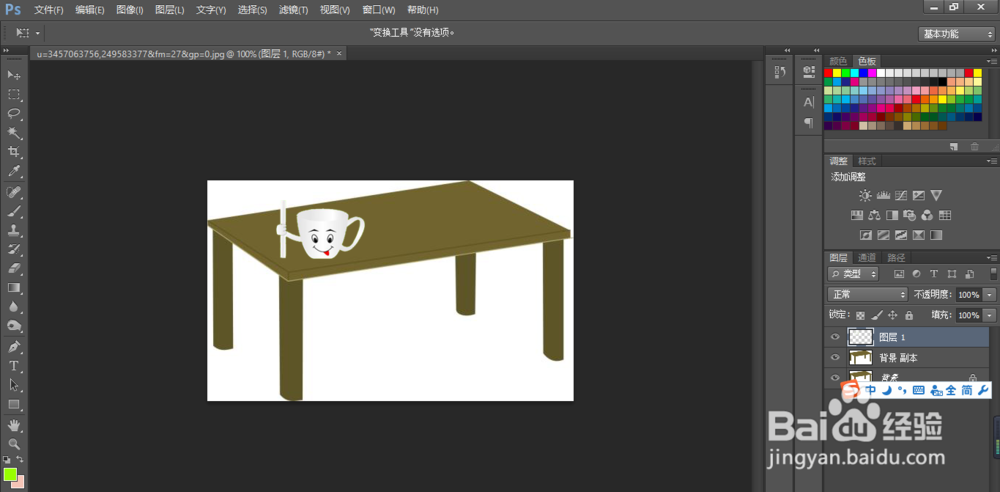The width and height of the screenshot is (1000, 492).
Task: Open the 滤镜(T) menu
Action: pos(293,10)
